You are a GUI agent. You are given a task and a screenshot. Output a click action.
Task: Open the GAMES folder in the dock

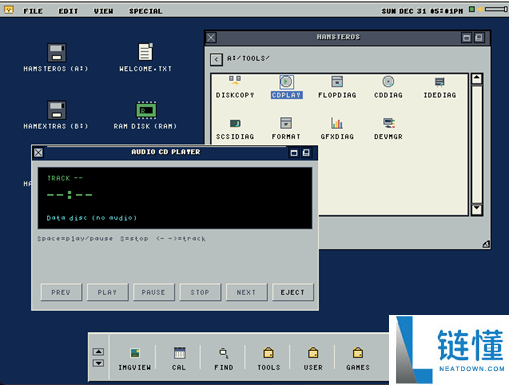pos(358,353)
